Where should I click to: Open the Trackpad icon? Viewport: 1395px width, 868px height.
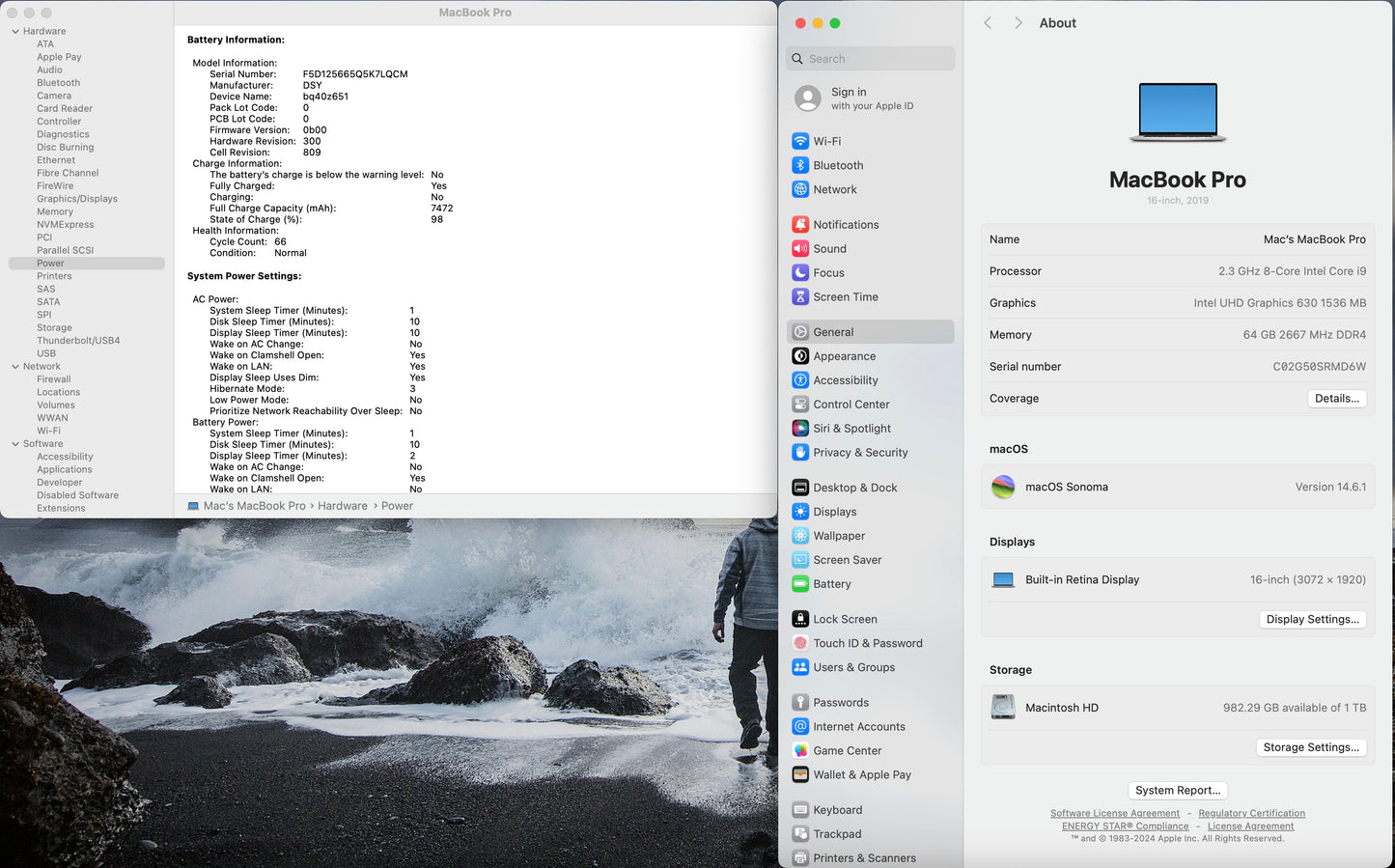point(800,834)
